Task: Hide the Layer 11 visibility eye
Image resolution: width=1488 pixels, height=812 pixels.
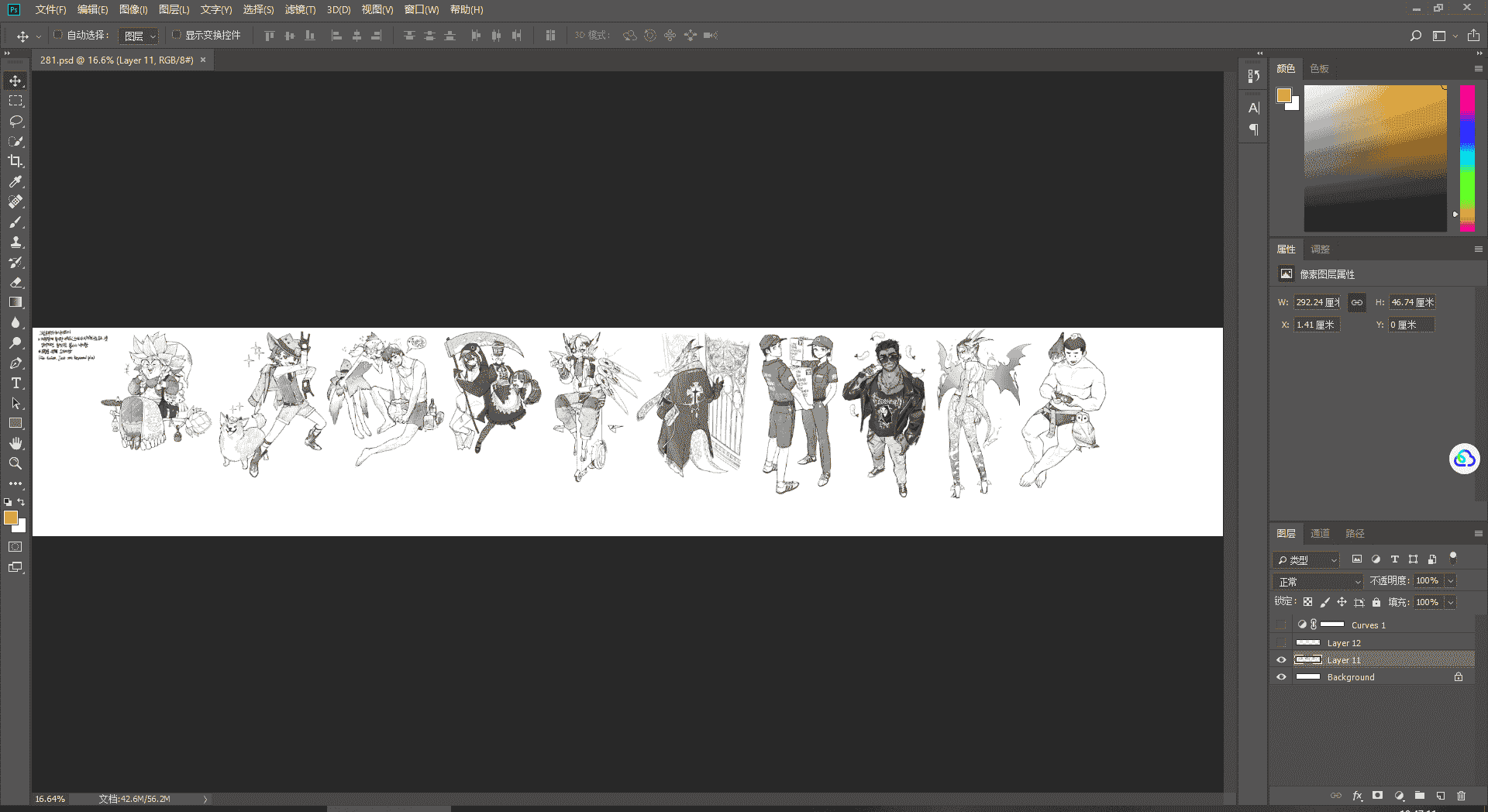Action: coord(1281,660)
